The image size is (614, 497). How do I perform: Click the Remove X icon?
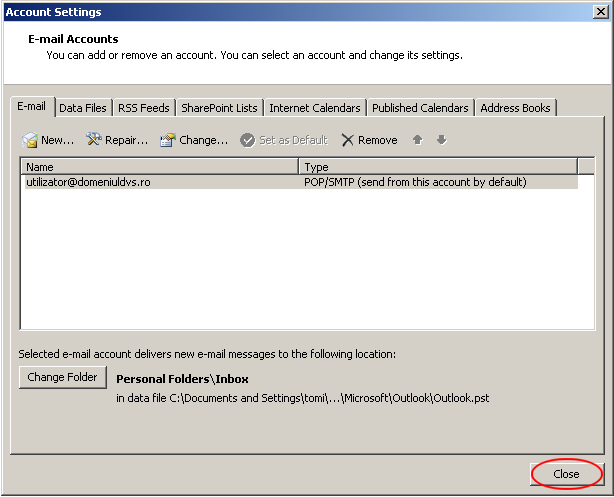pyautogui.click(x=347, y=140)
